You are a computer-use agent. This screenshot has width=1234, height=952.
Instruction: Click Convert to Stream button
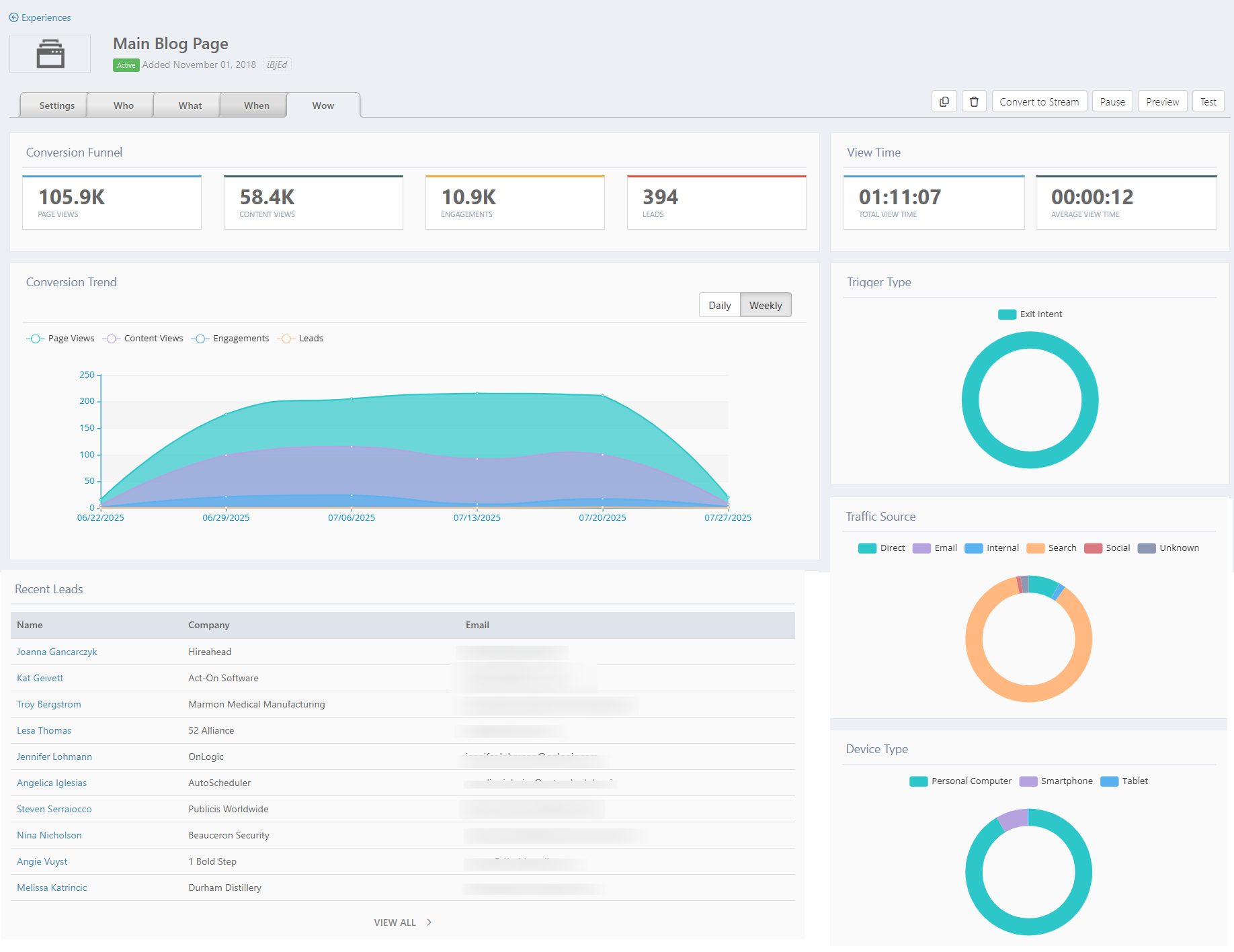[x=1039, y=102]
